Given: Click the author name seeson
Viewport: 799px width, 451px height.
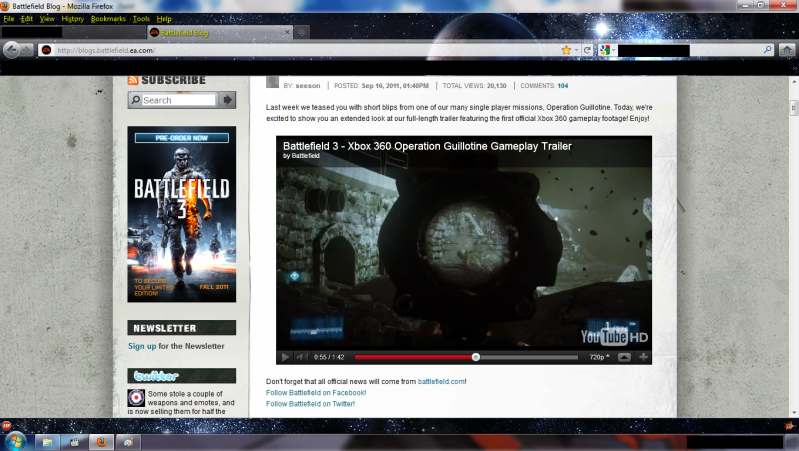Looking at the screenshot, I should coord(308,86).
